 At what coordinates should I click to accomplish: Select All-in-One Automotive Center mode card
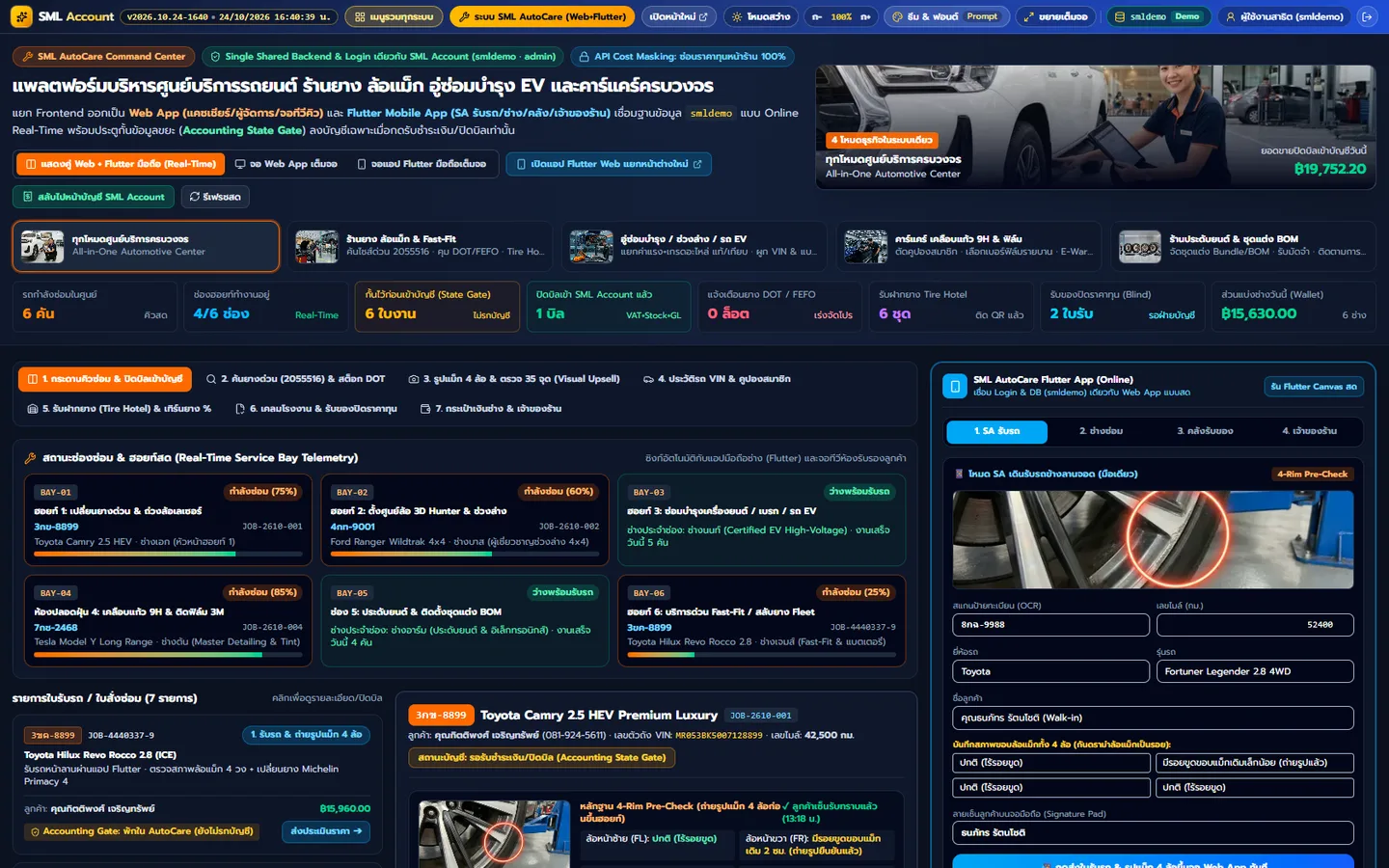tap(146, 246)
